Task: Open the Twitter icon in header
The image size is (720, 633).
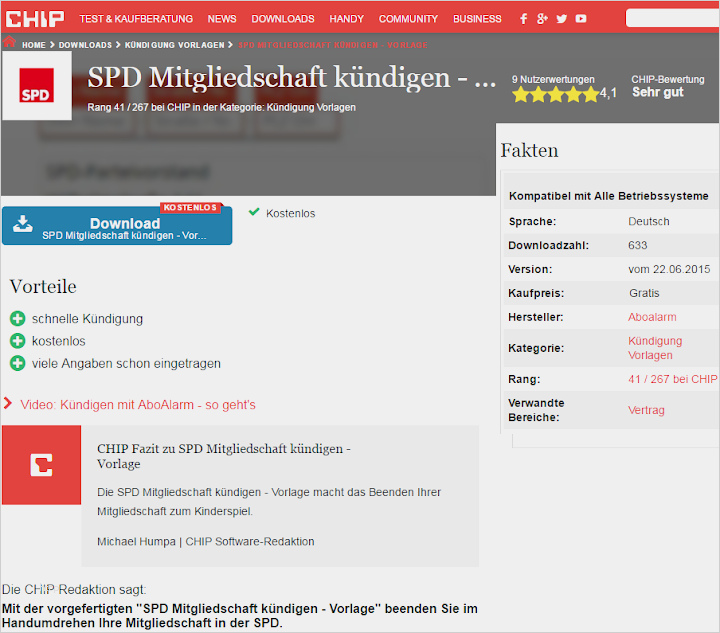Action: [x=562, y=19]
